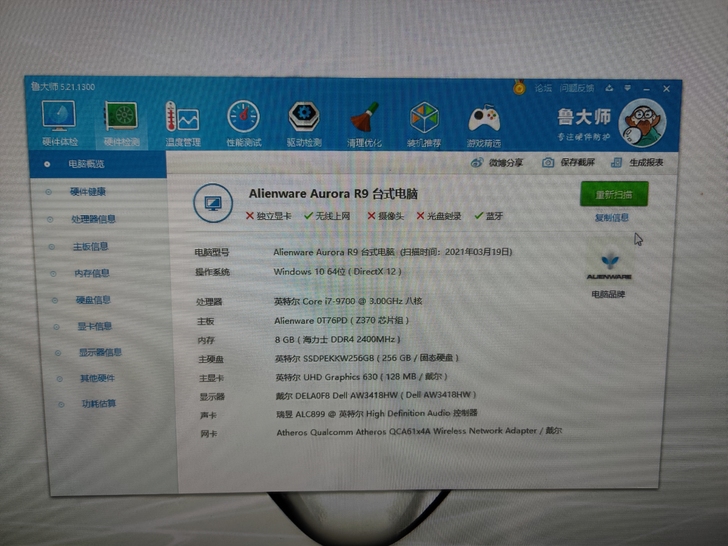Click the 无线上网 status indicator
This screenshot has width=728, height=546.
coord(327,216)
